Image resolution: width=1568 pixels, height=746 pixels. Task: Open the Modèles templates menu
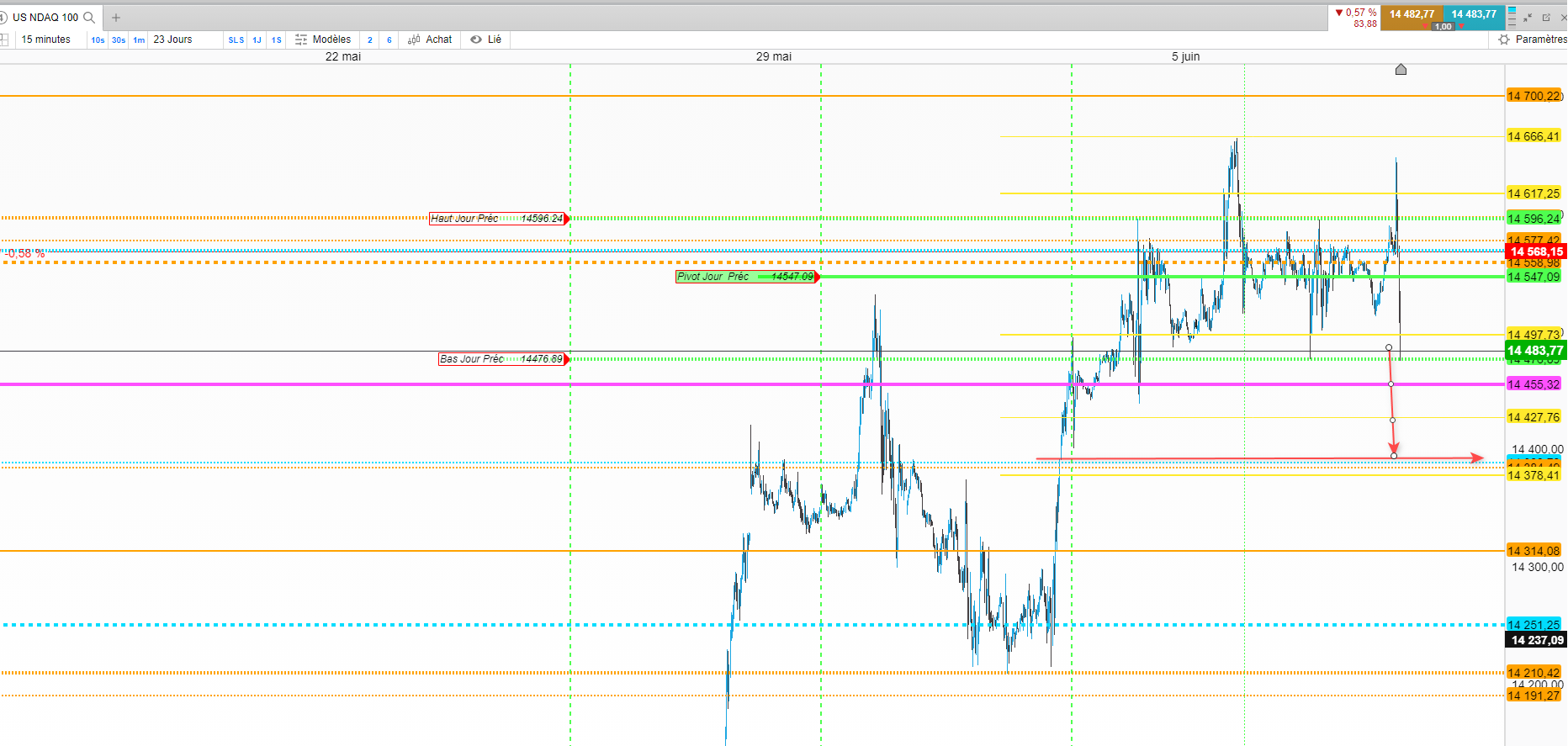323,40
